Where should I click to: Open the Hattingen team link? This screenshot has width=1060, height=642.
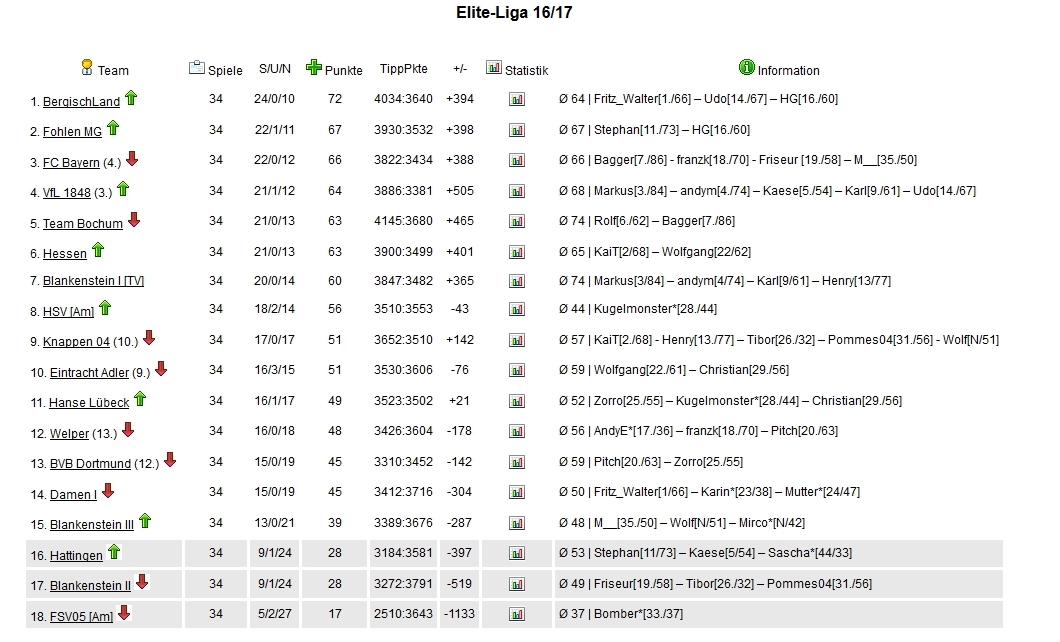point(76,556)
